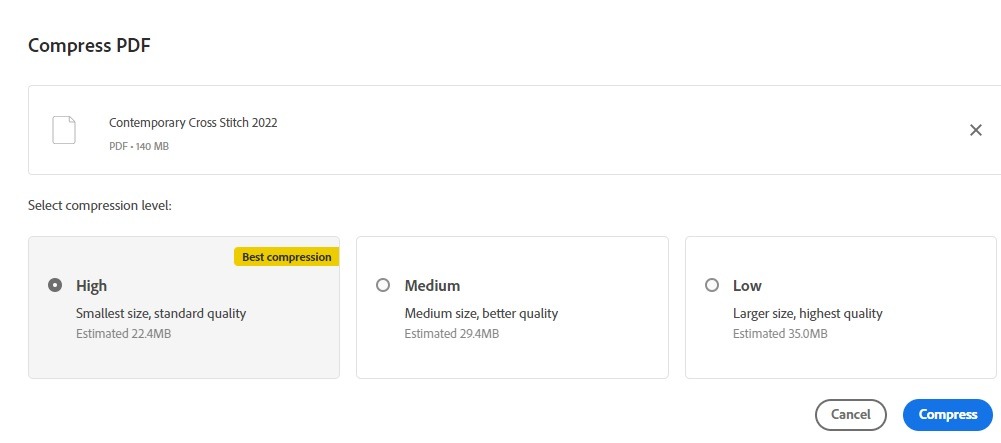The image size is (1001, 443).
Task: Click 'Medium size, better quality' description
Action: tap(481, 314)
